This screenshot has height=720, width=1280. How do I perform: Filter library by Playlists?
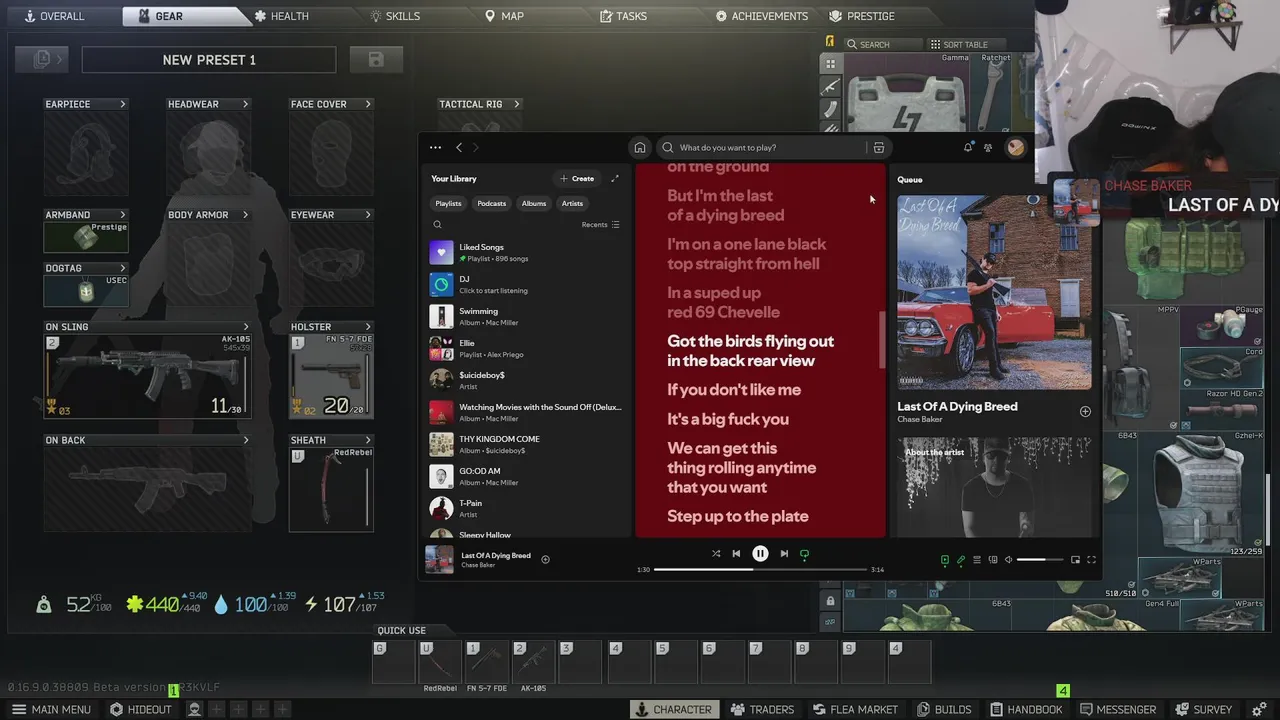coord(448,203)
